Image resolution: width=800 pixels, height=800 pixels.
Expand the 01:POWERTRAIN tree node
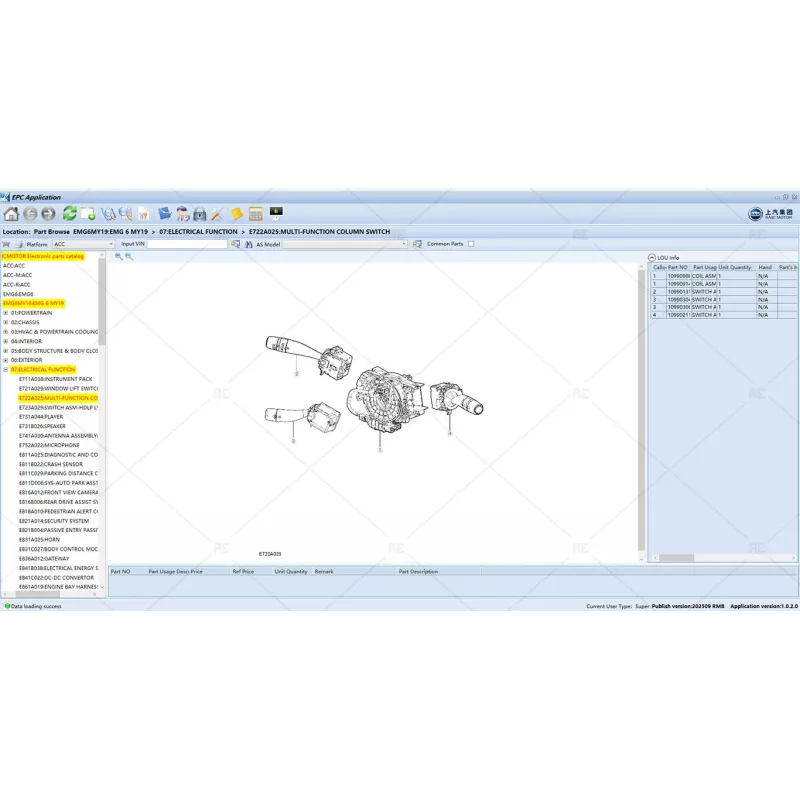pyautogui.click(x=7, y=314)
